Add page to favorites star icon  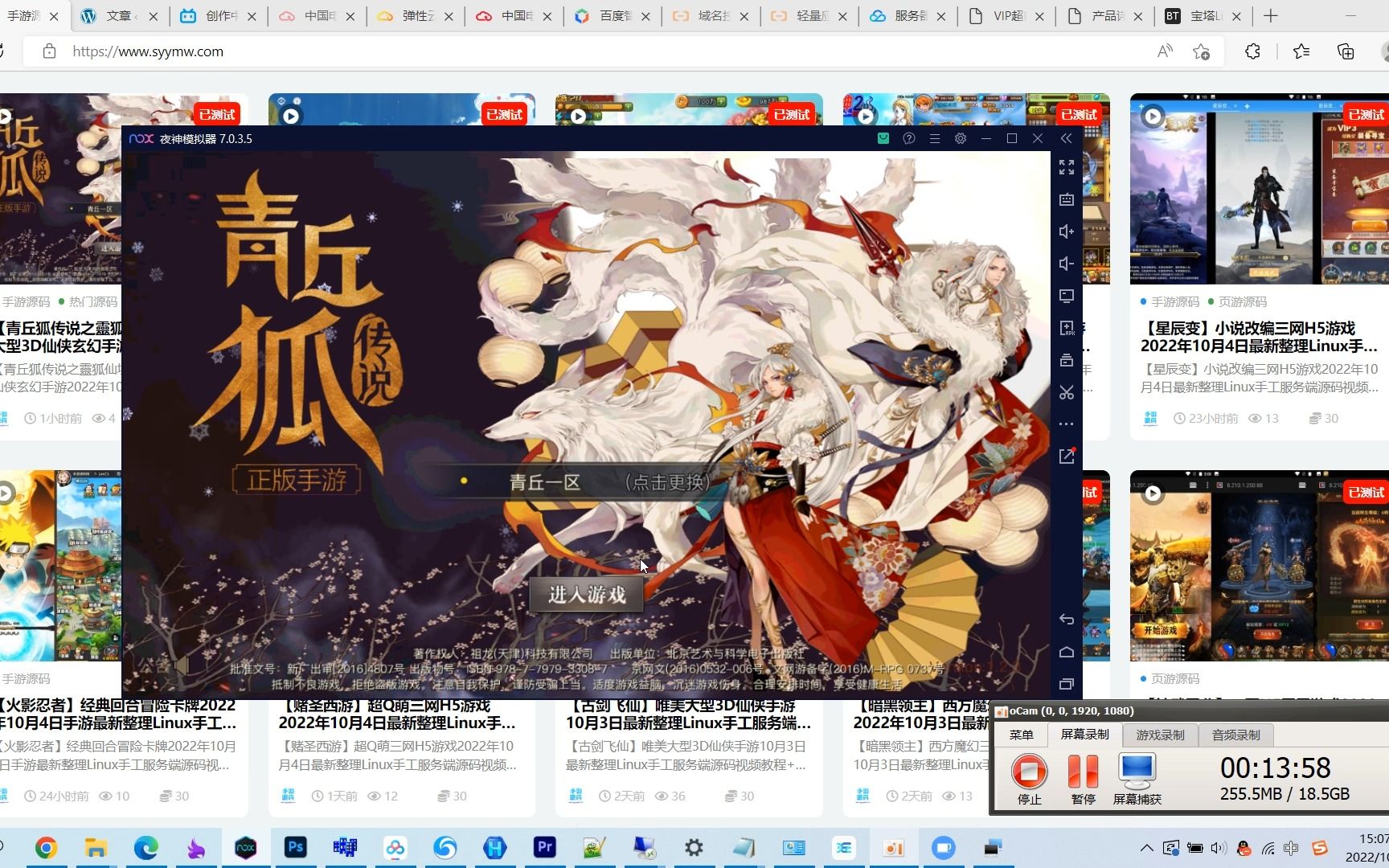click(1202, 51)
